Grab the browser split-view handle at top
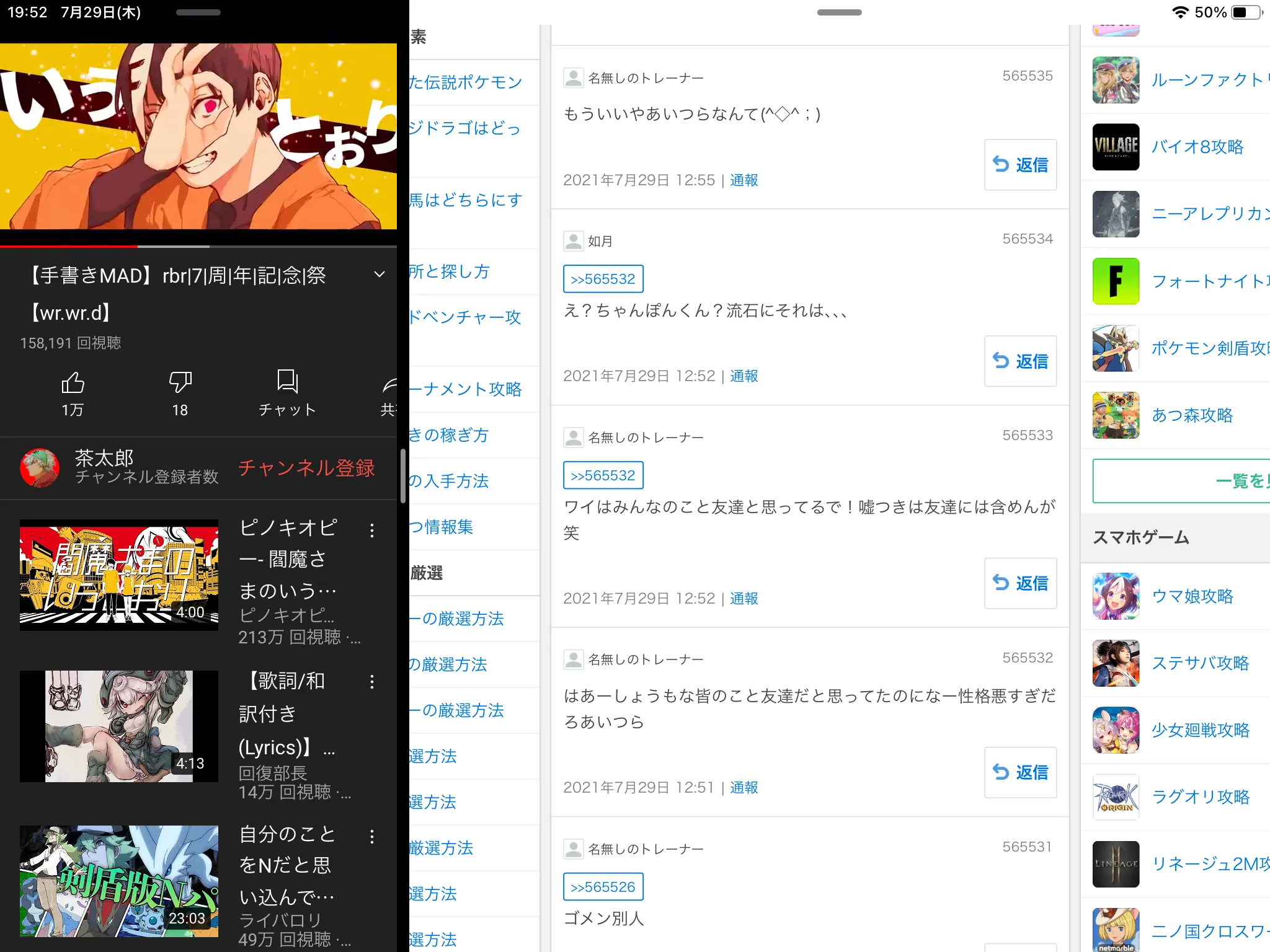The image size is (1270, 952). (840, 12)
